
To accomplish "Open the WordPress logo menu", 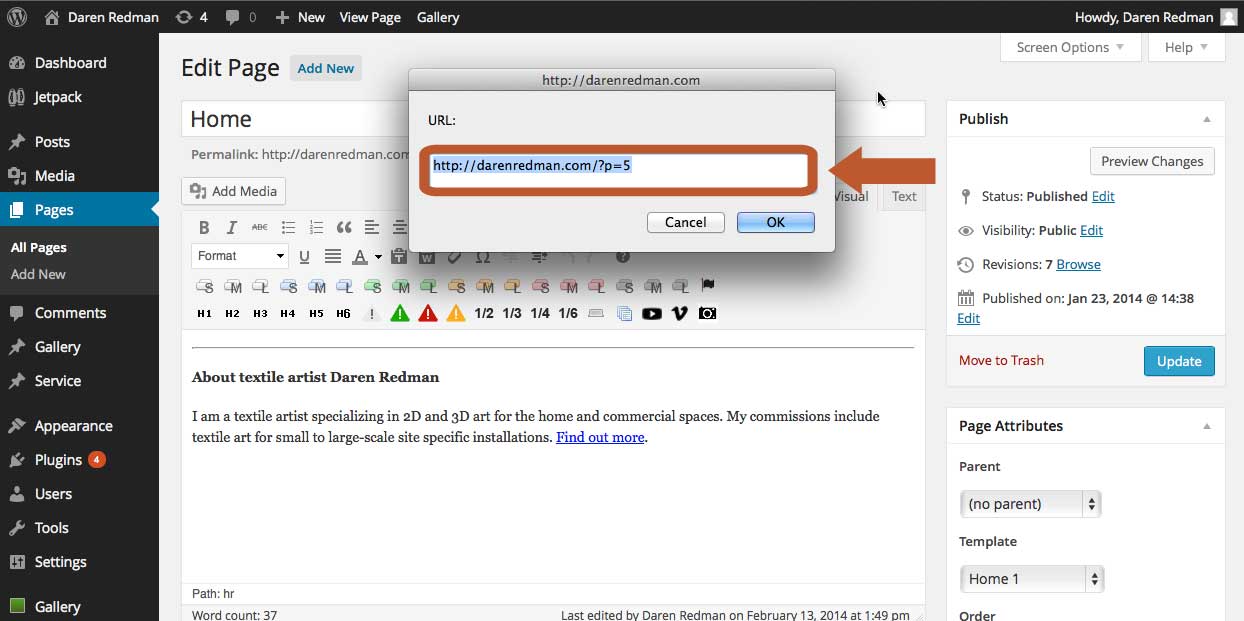I will 19,17.
